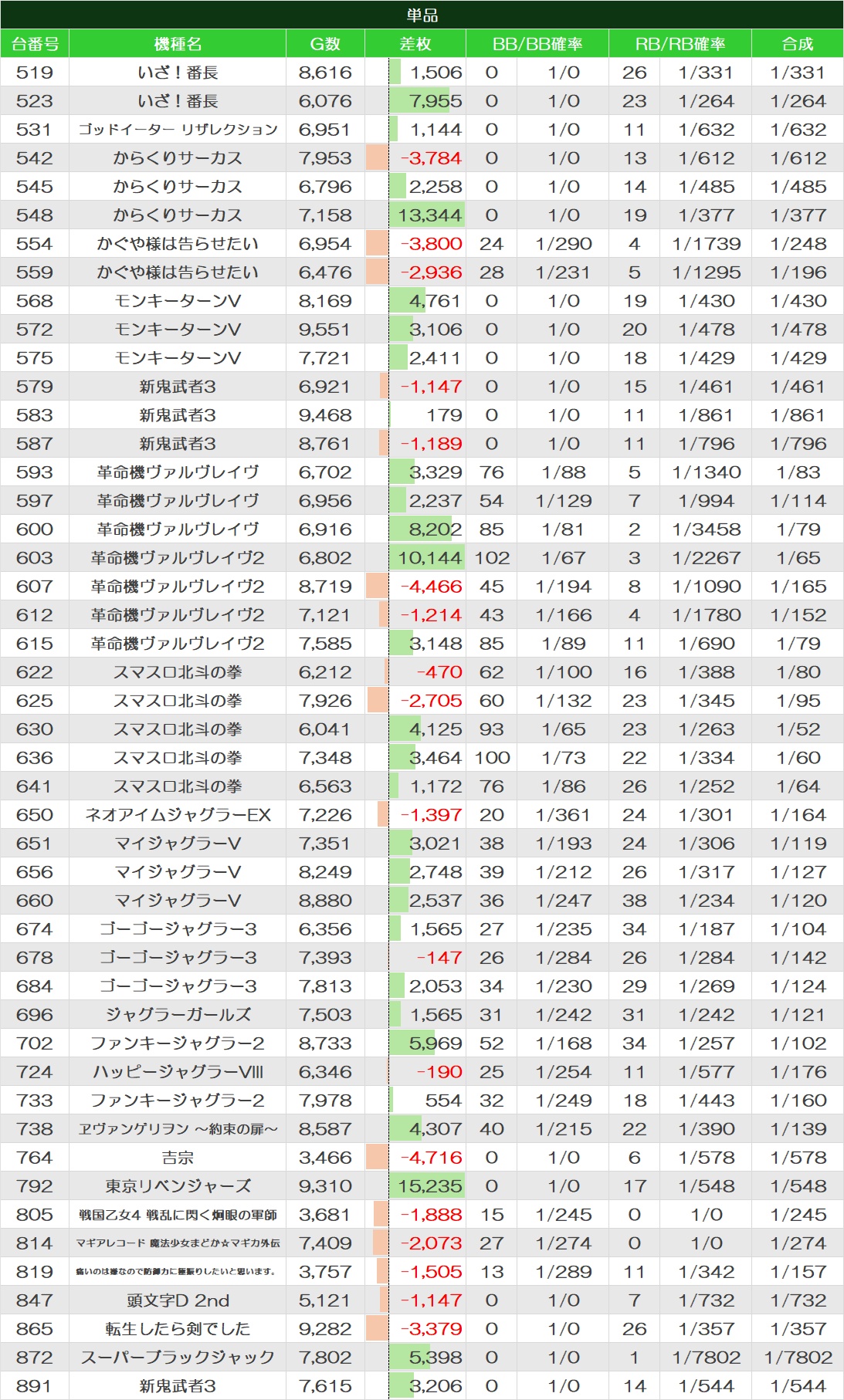The height and width of the screenshot is (1400, 844).
Task: Click ネオアイムジャグラーEX machine name
Action: (178, 815)
